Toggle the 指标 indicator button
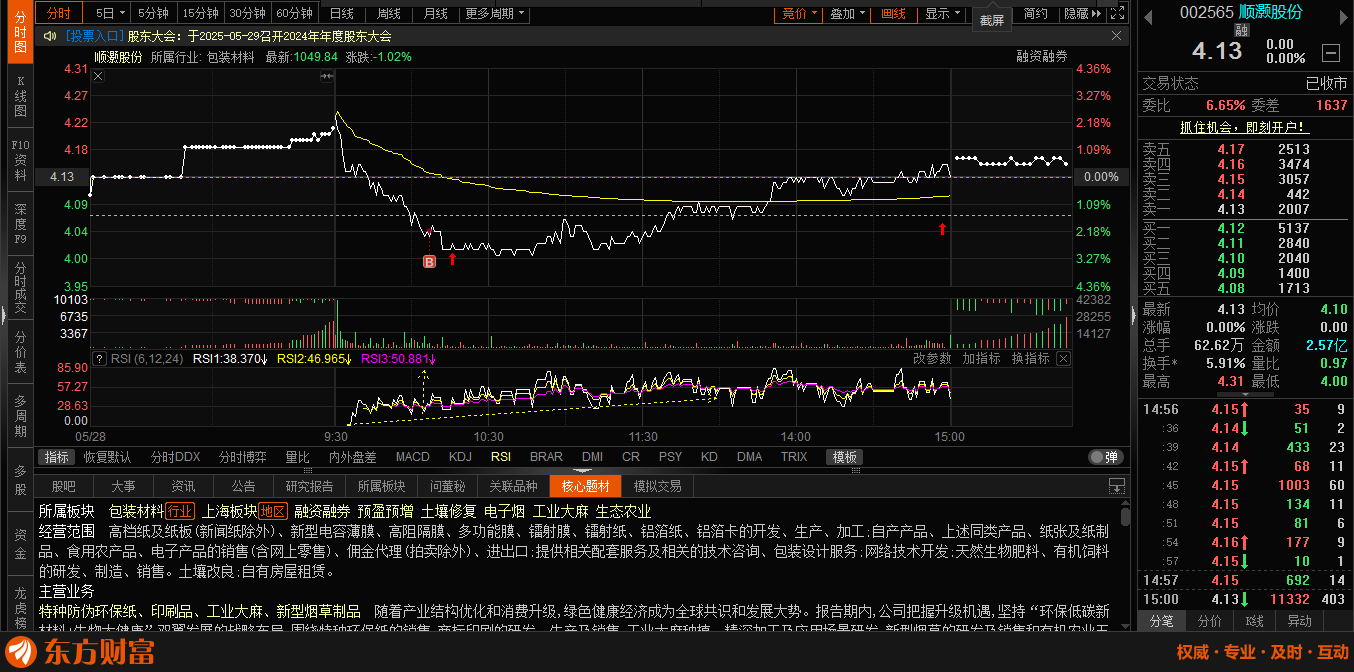The width and height of the screenshot is (1354, 672). [x=57, y=457]
